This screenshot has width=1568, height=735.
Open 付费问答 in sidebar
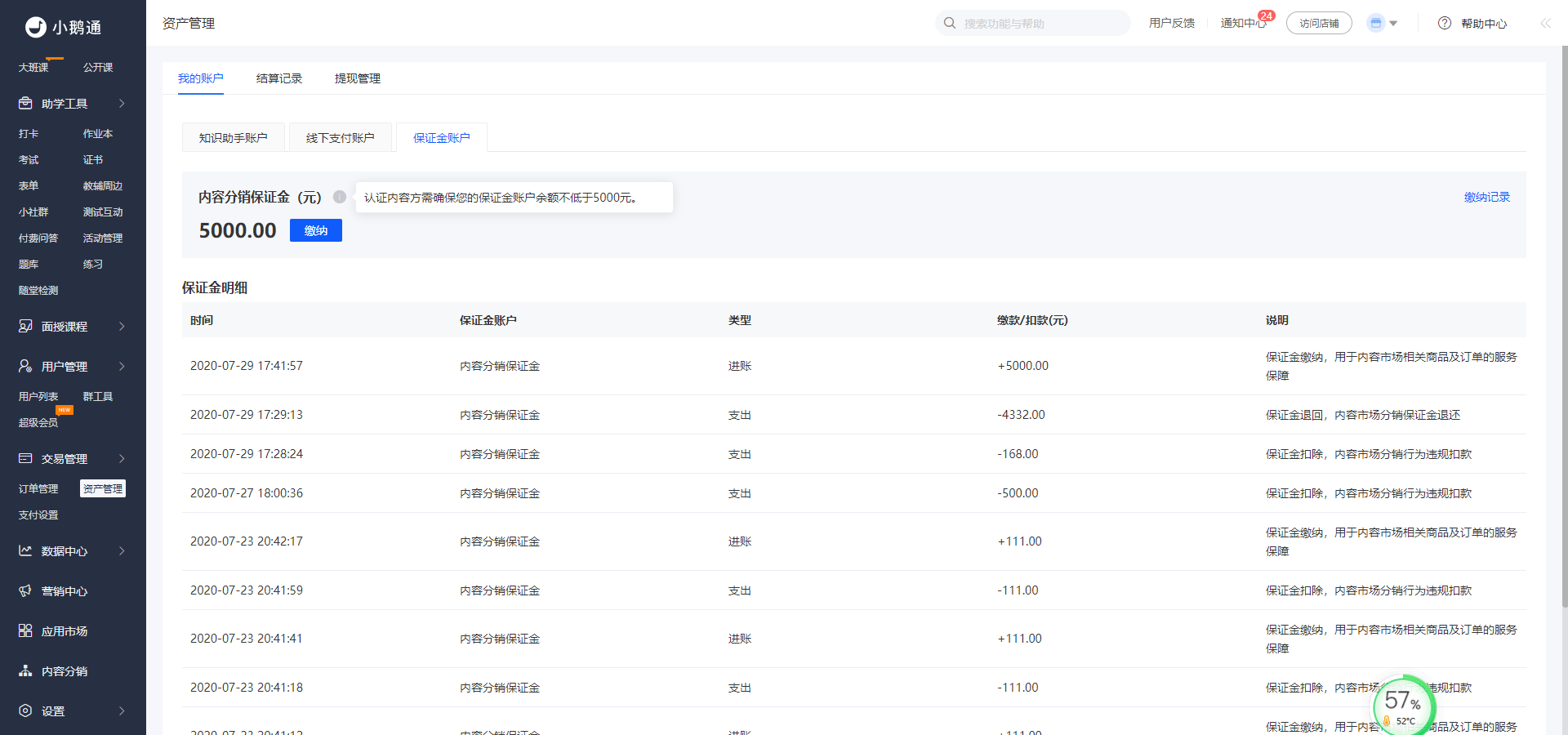(38, 238)
